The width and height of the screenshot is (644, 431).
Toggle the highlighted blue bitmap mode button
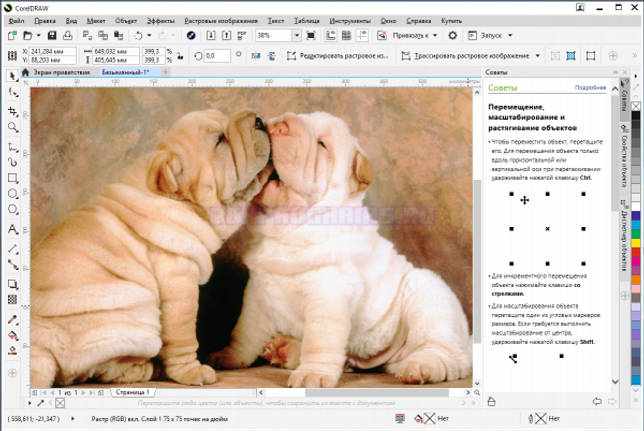tap(571, 56)
